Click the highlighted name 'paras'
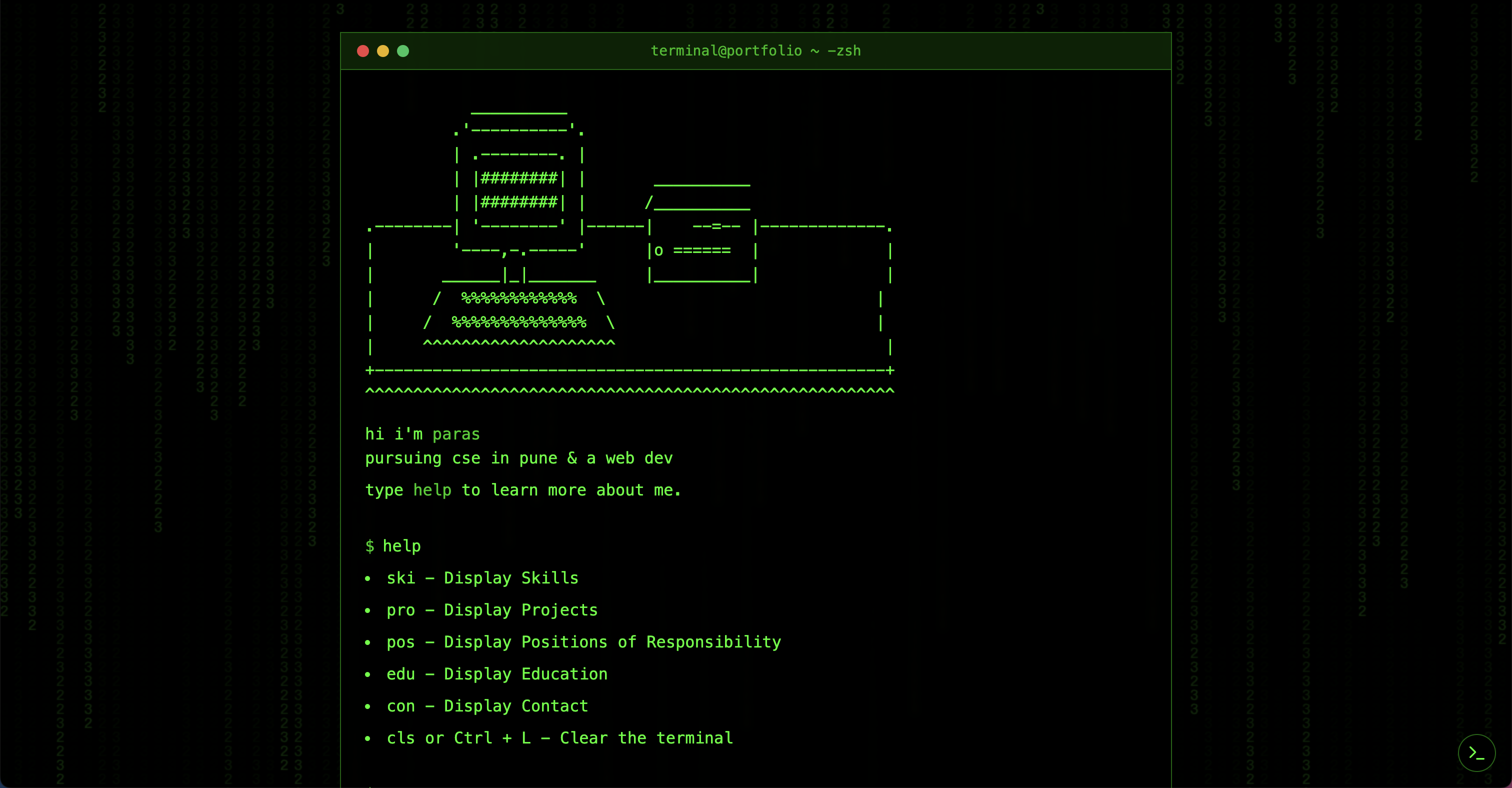Viewport: 1512px width, 788px height. (x=456, y=434)
